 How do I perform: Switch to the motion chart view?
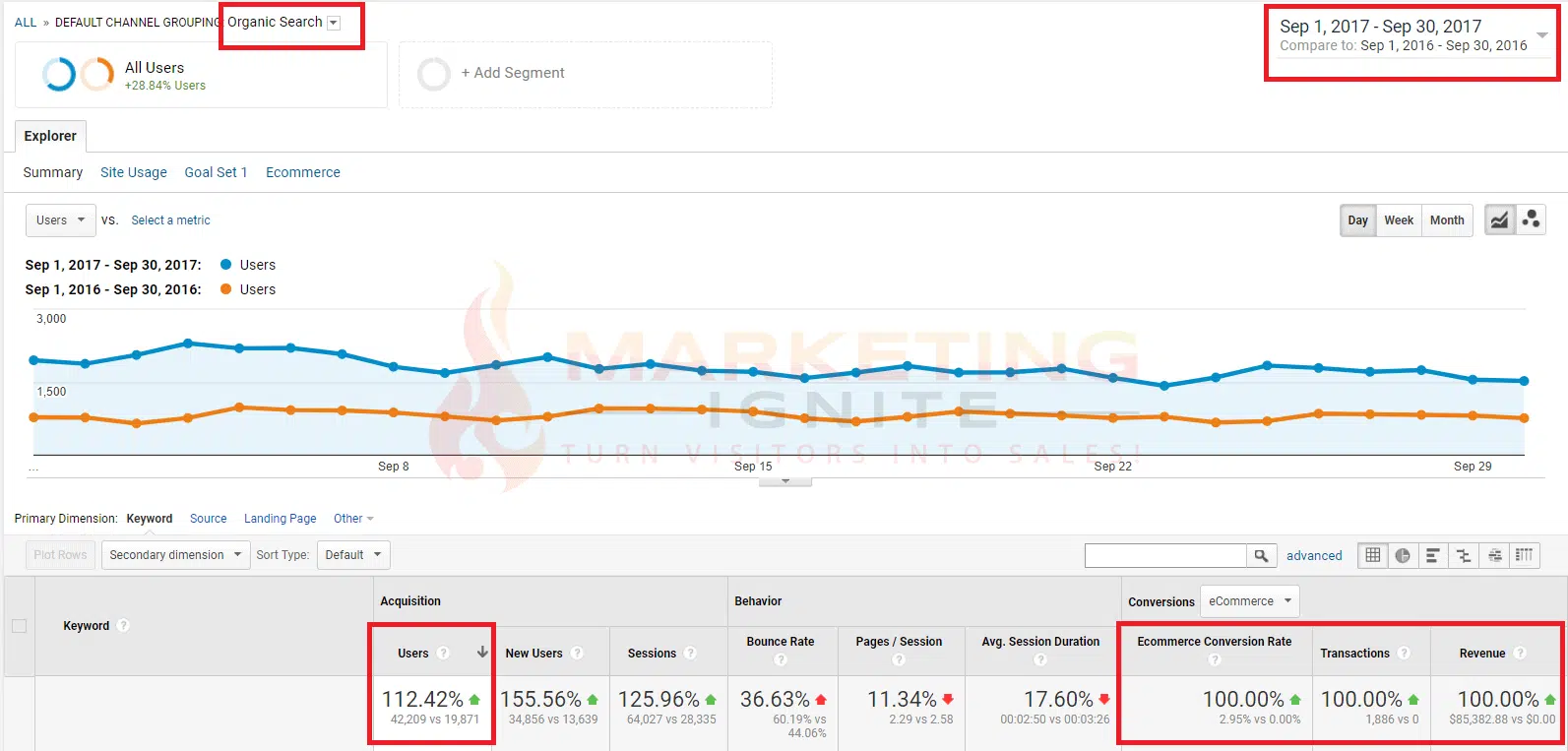(1531, 220)
